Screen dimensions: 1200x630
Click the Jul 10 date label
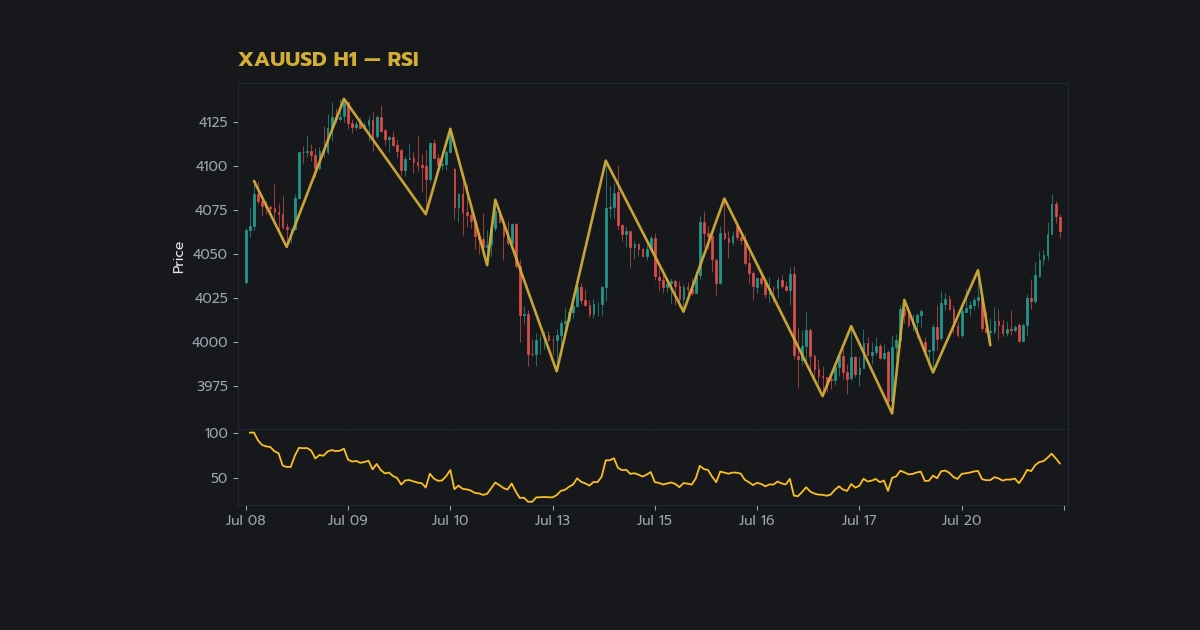450,521
